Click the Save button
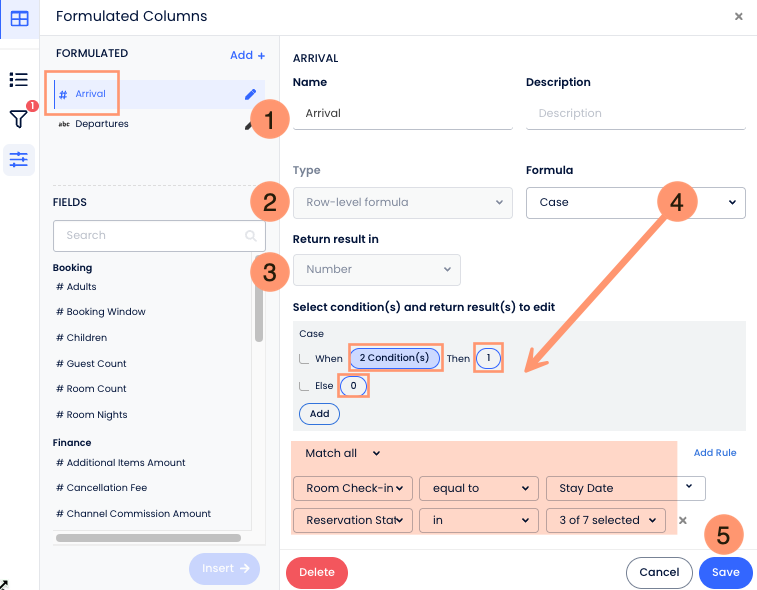This screenshot has width=757, height=590. tap(725, 573)
